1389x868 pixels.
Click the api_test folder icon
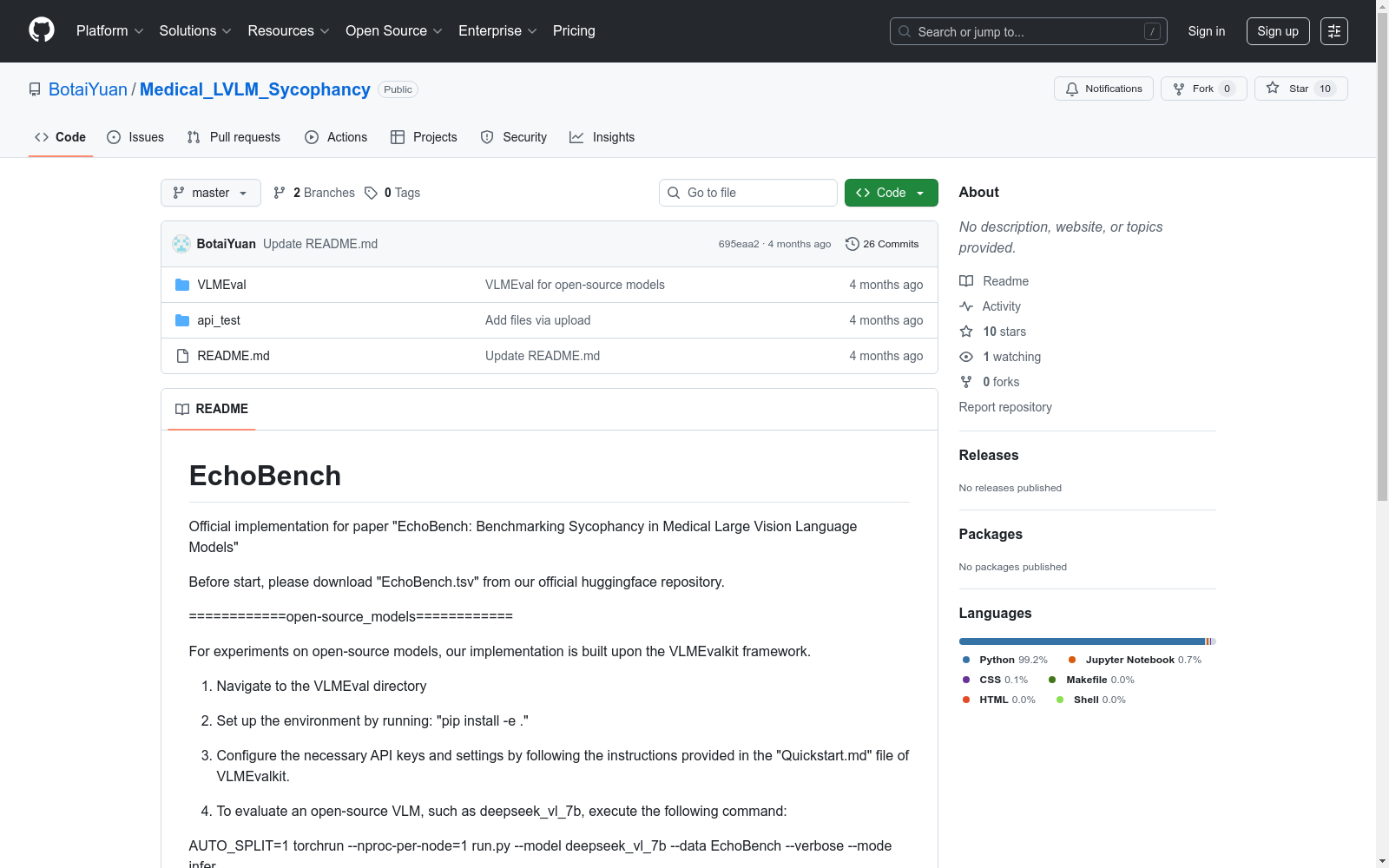coord(182,320)
